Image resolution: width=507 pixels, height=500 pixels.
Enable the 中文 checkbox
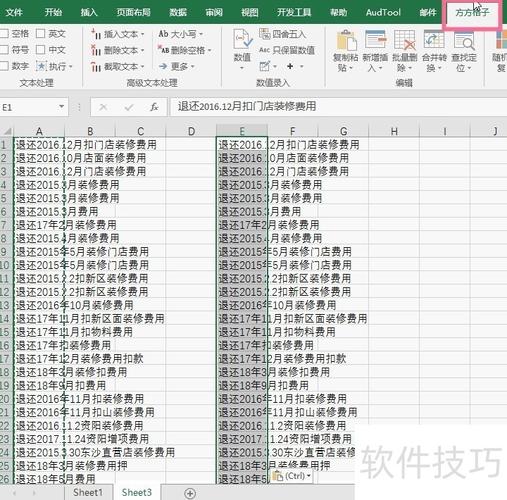point(40,50)
